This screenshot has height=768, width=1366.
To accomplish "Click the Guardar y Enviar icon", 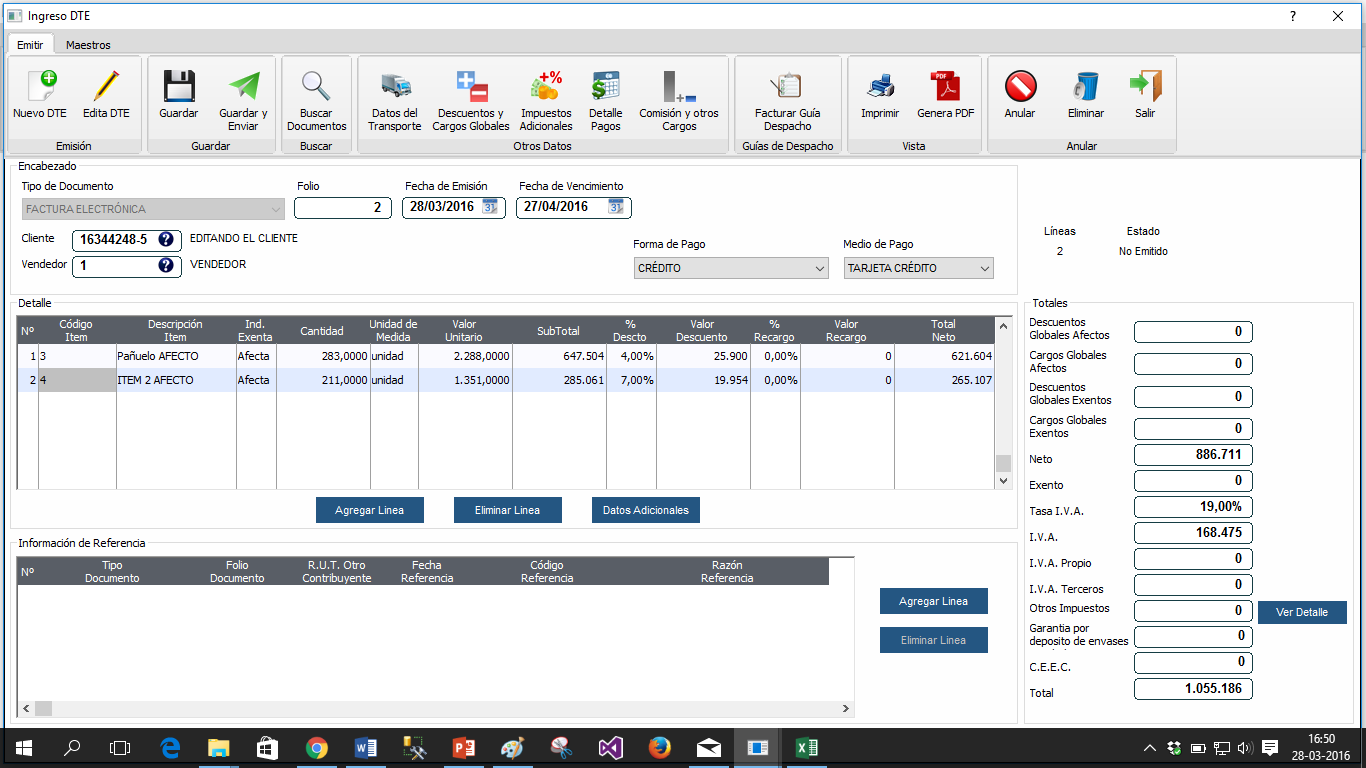I will tap(243, 87).
